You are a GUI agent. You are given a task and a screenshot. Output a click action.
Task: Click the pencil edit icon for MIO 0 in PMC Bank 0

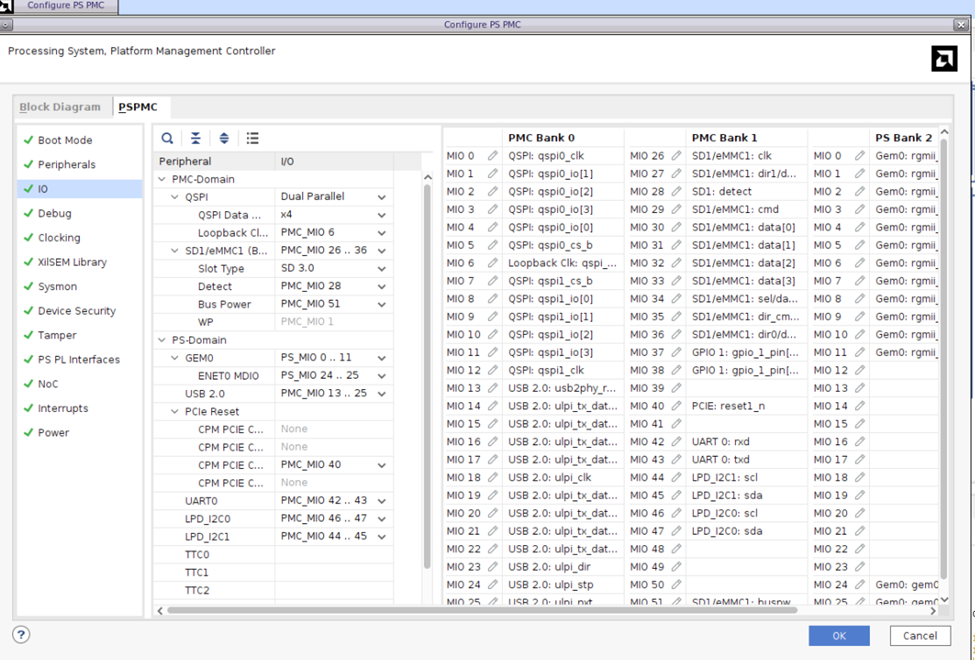(x=492, y=156)
